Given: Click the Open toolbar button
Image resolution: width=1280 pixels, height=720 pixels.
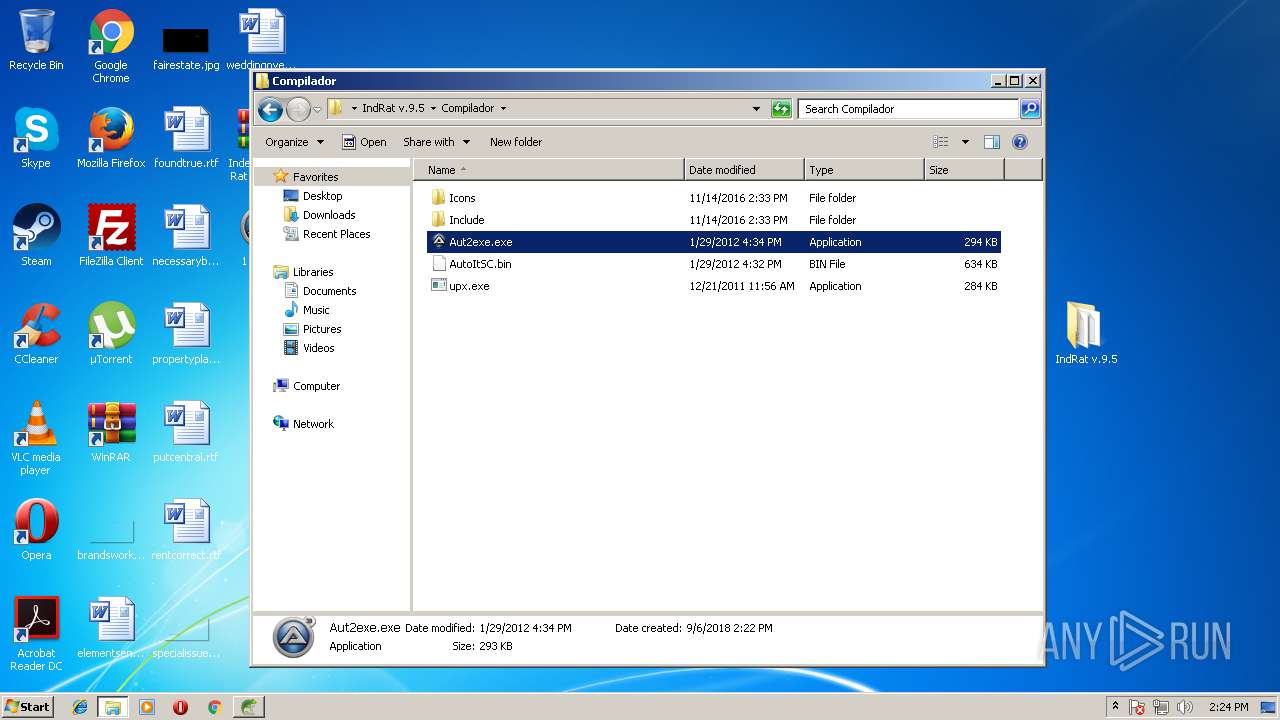Looking at the screenshot, I should tap(364, 142).
